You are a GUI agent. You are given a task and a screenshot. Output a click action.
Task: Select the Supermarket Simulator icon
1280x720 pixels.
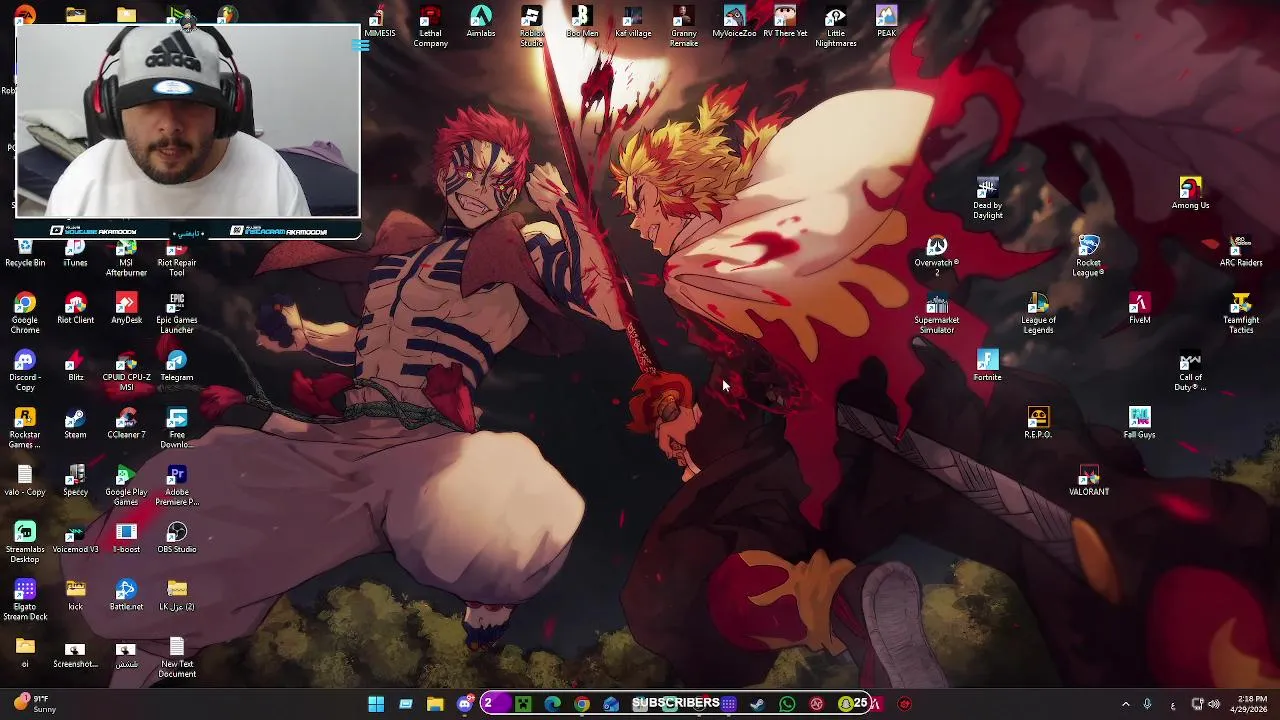tap(937, 313)
